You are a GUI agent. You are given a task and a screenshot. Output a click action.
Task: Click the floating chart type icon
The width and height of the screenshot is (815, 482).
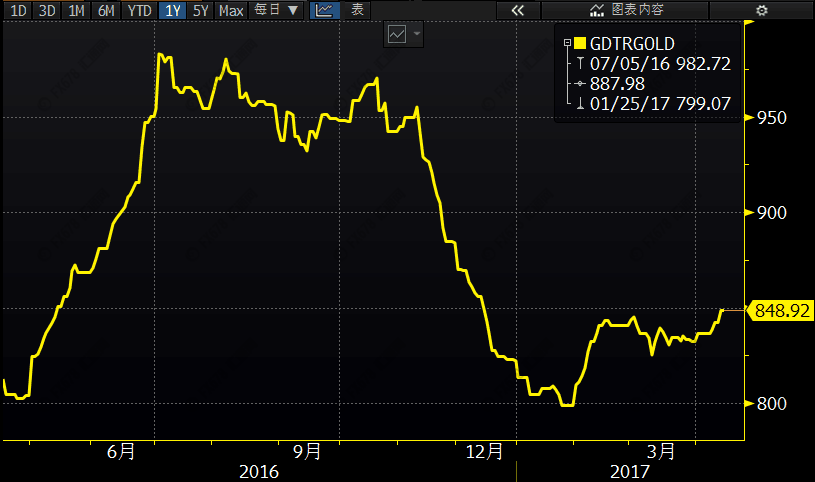tap(397, 34)
